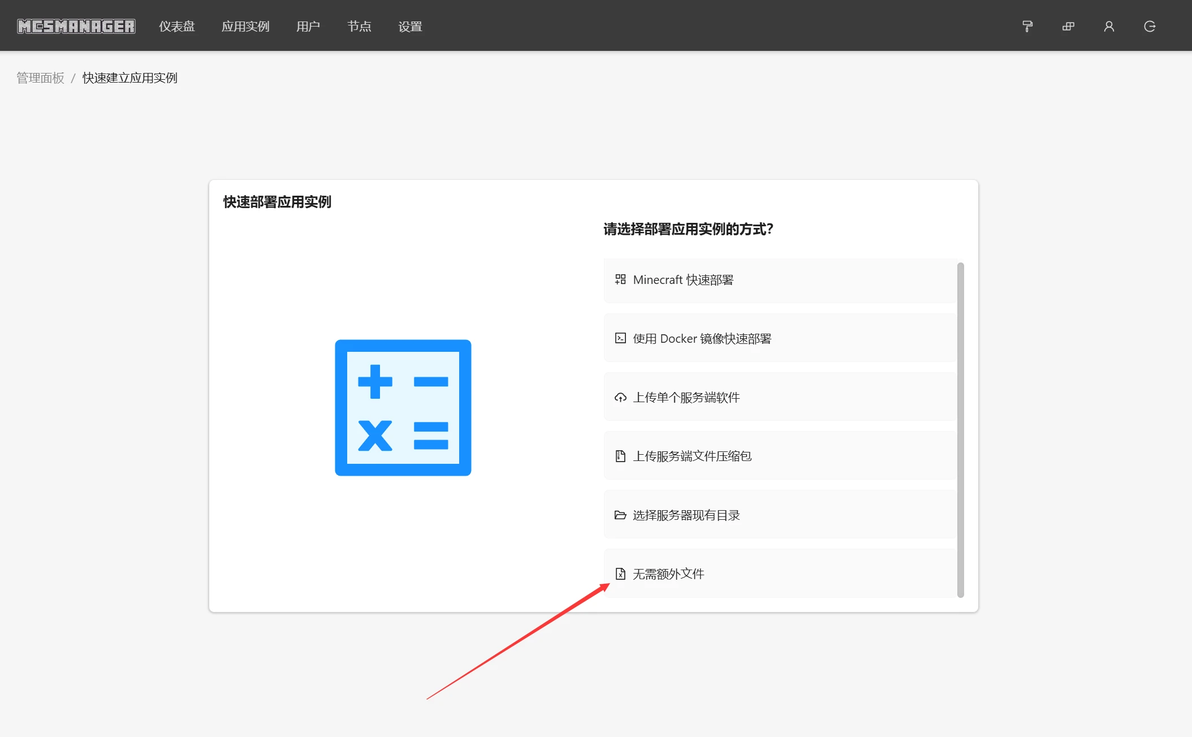Click the blue calculator illustration
The width and height of the screenshot is (1192, 737).
(403, 408)
